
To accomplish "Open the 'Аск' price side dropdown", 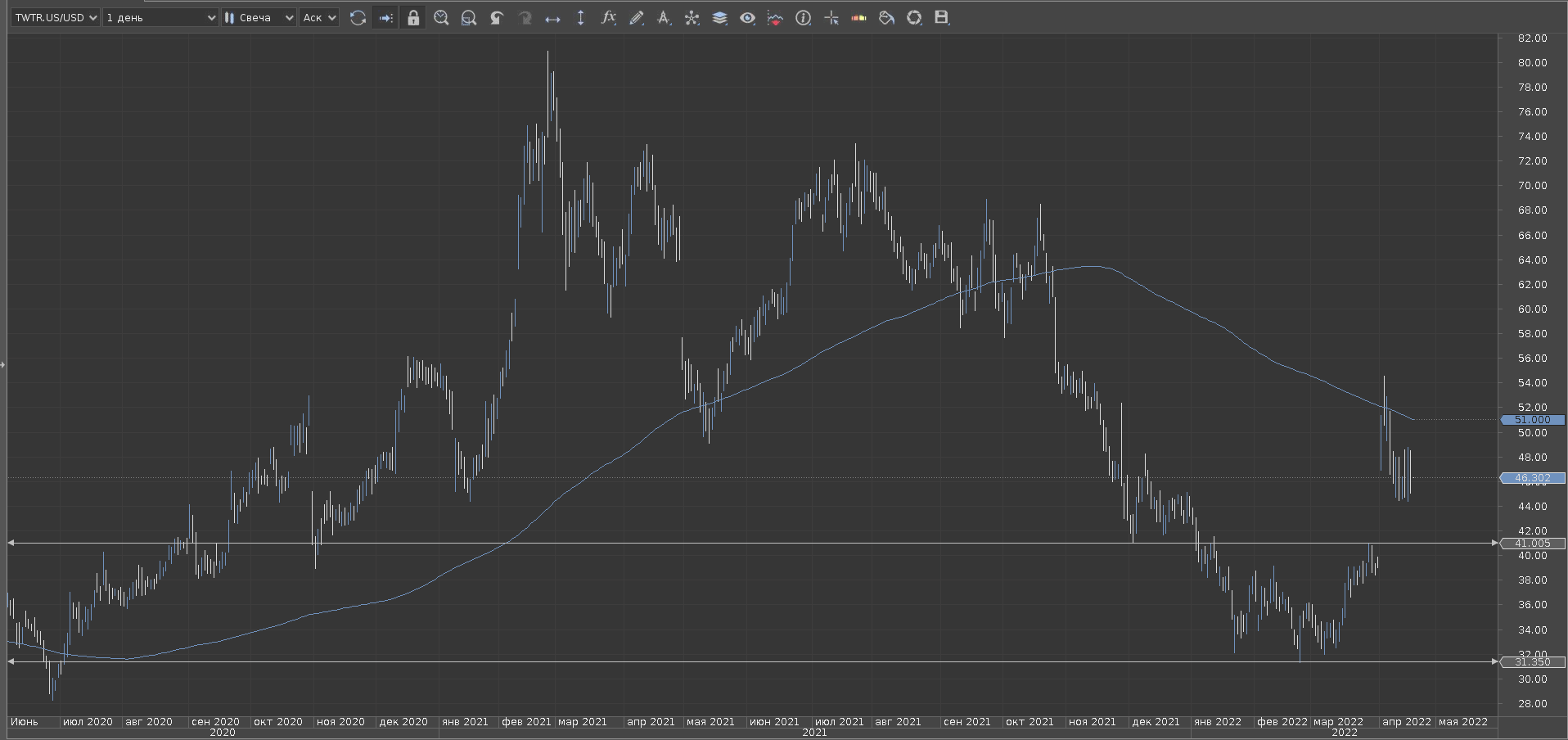I will coord(319,17).
